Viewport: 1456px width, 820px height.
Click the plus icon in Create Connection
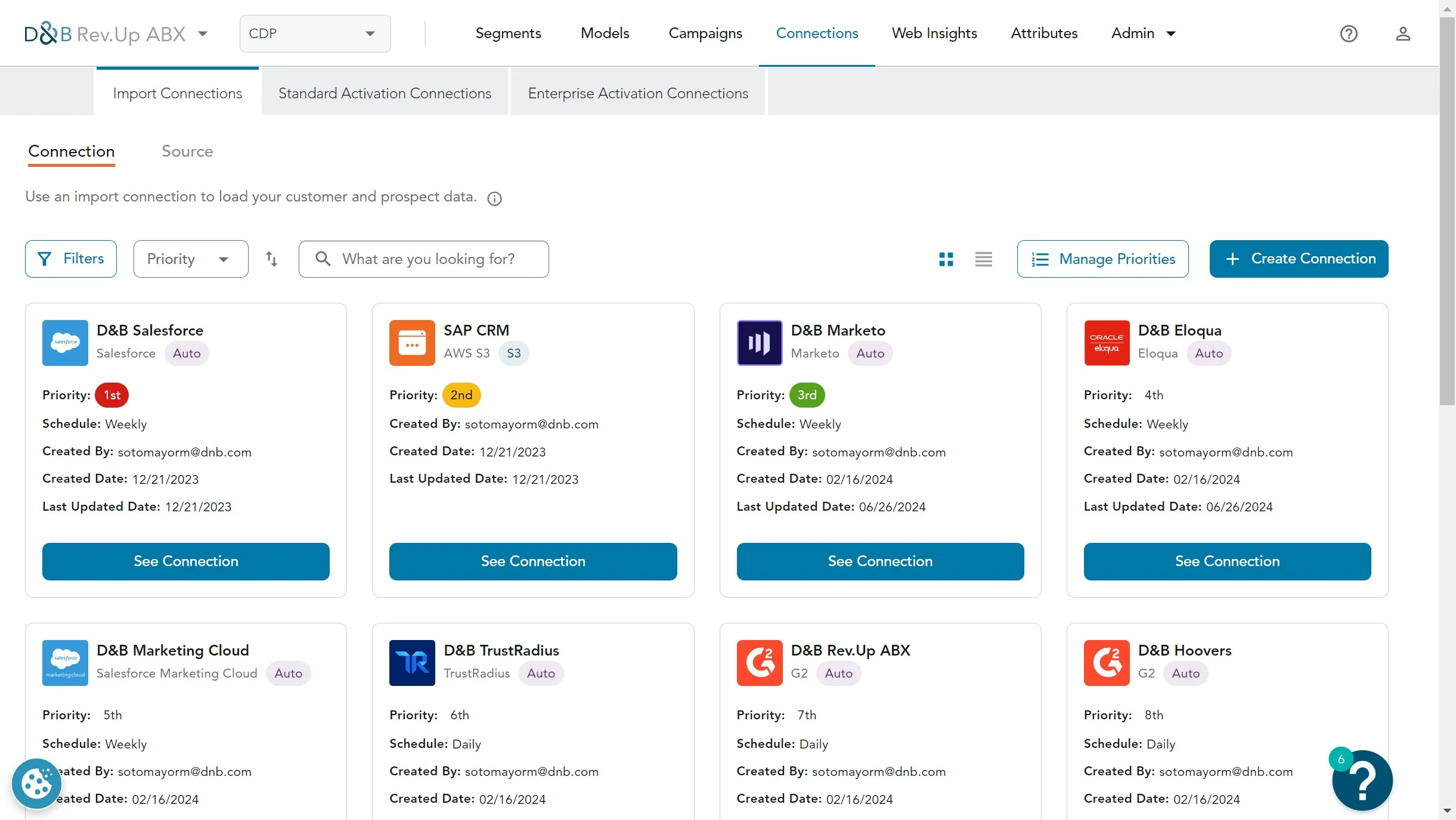click(1232, 259)
